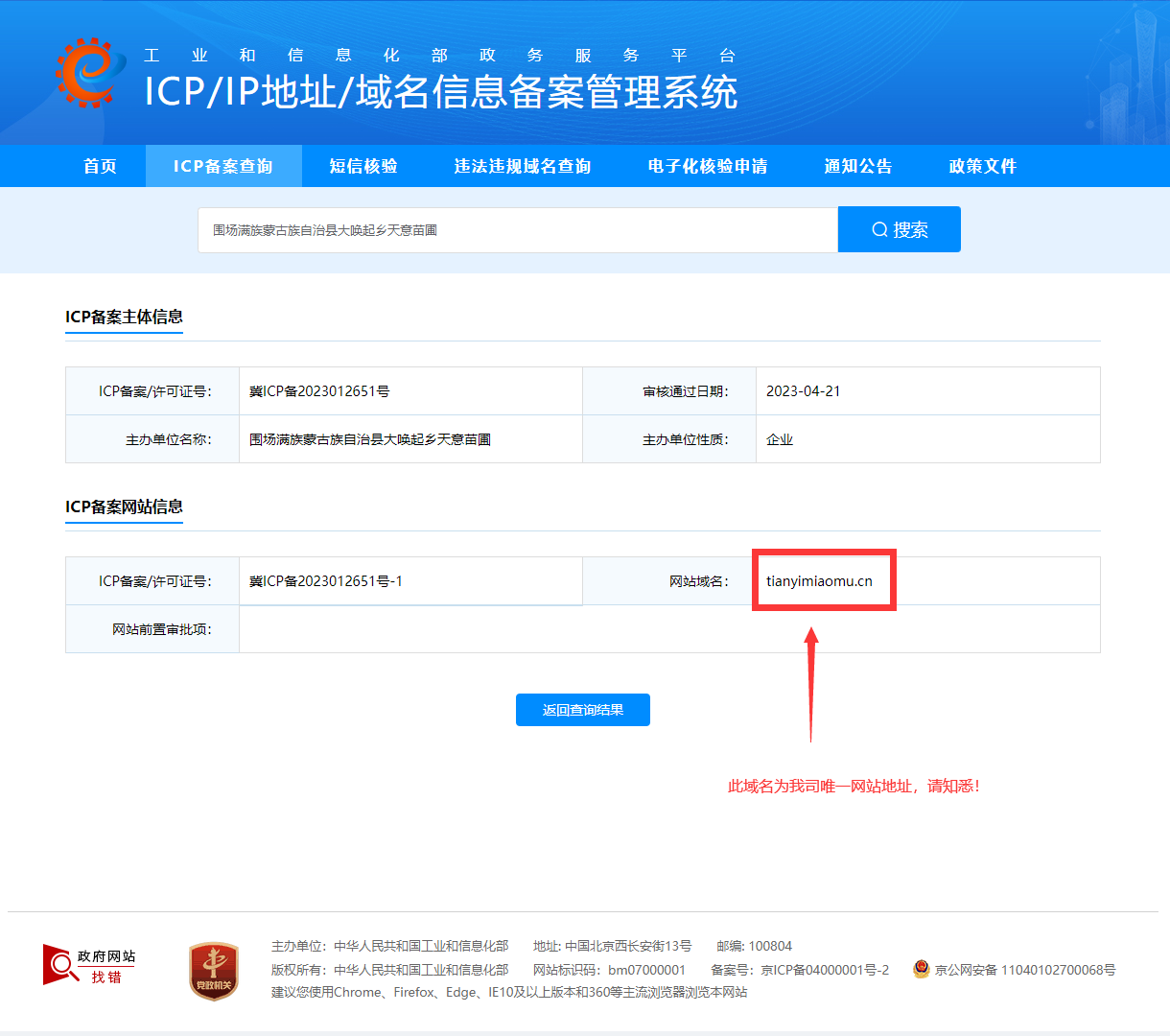Click the search input containing 围场满族蒙古族自治县 text
Viewport: 1170px width, 1036px height.
tap(518, 229)
